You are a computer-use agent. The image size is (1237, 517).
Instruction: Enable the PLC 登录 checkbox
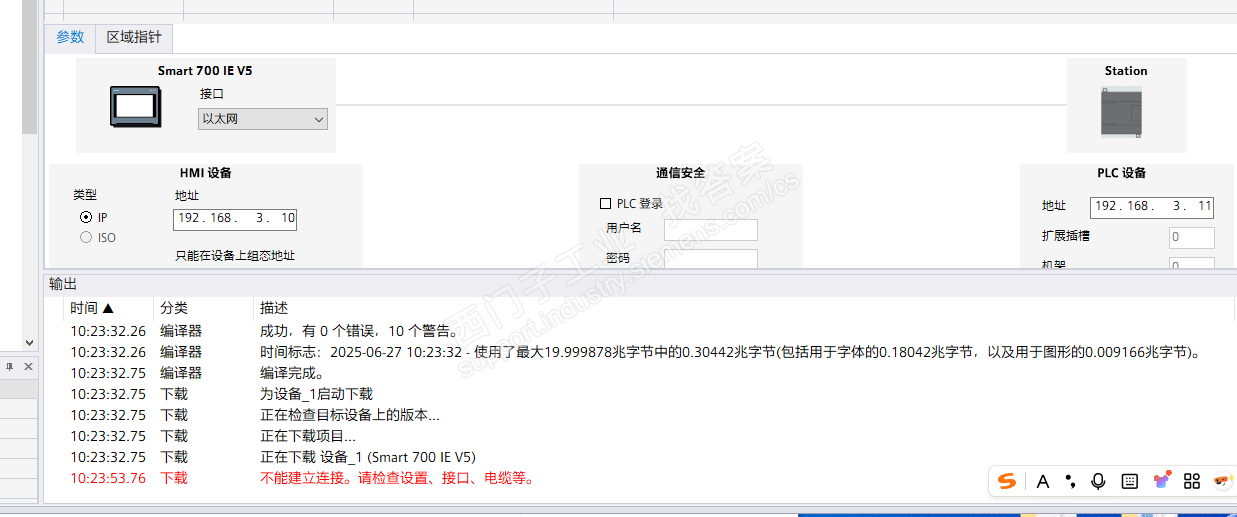[x=605, y=203]
